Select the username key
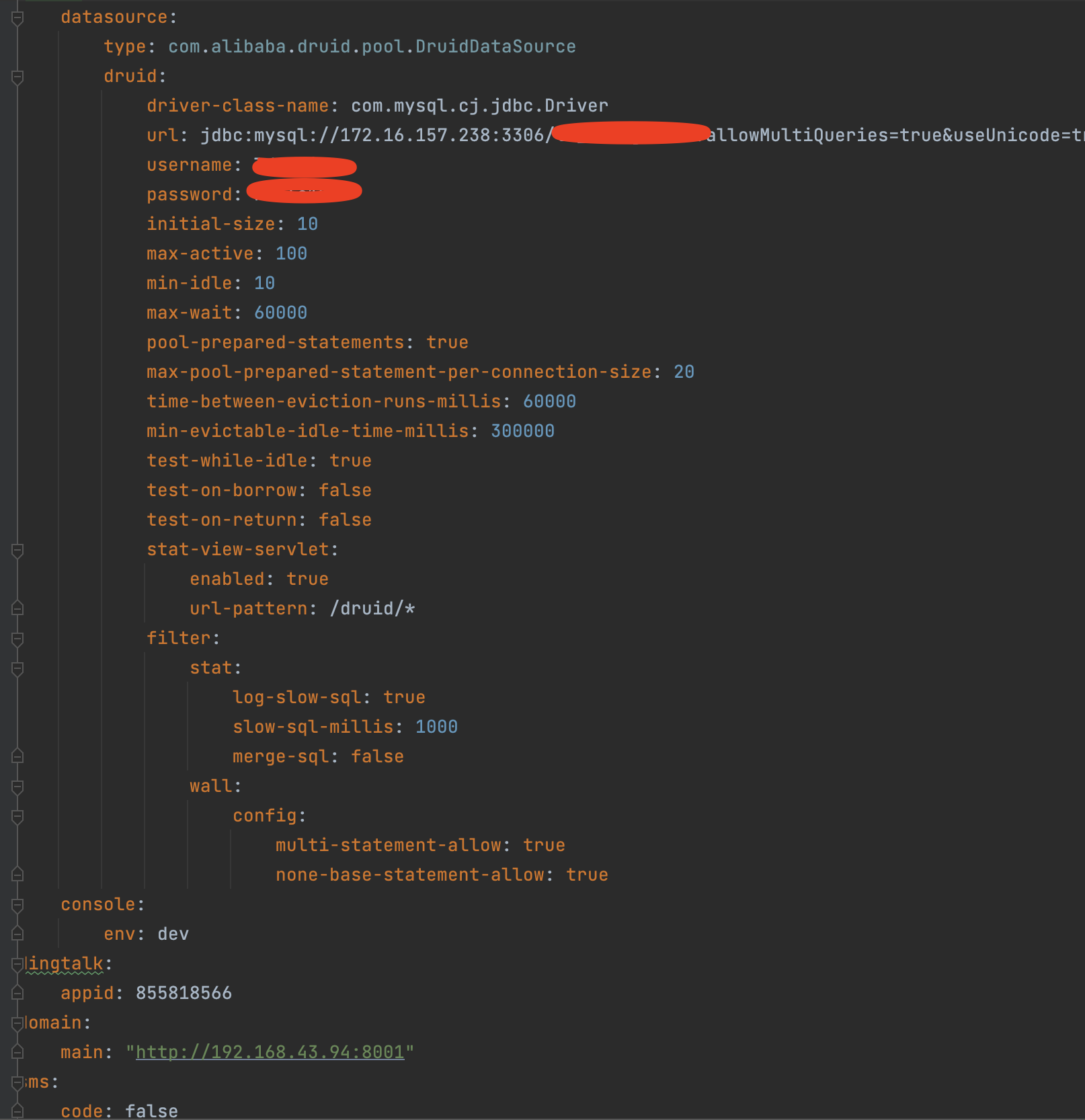This screenshot has width=1085, height=1120. 189,165
